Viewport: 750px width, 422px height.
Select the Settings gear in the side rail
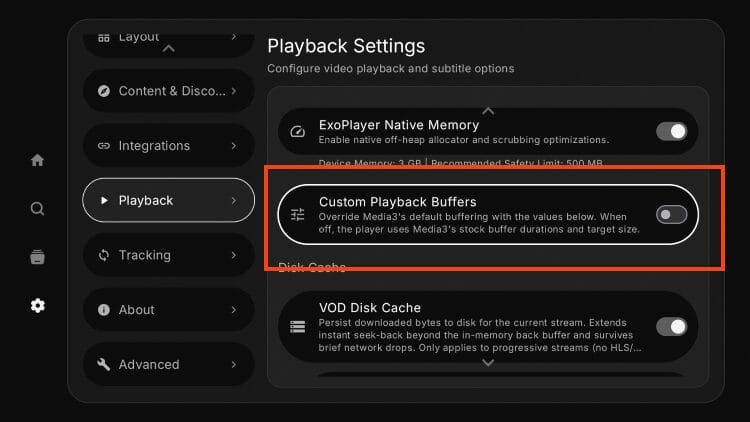point(37,305)
